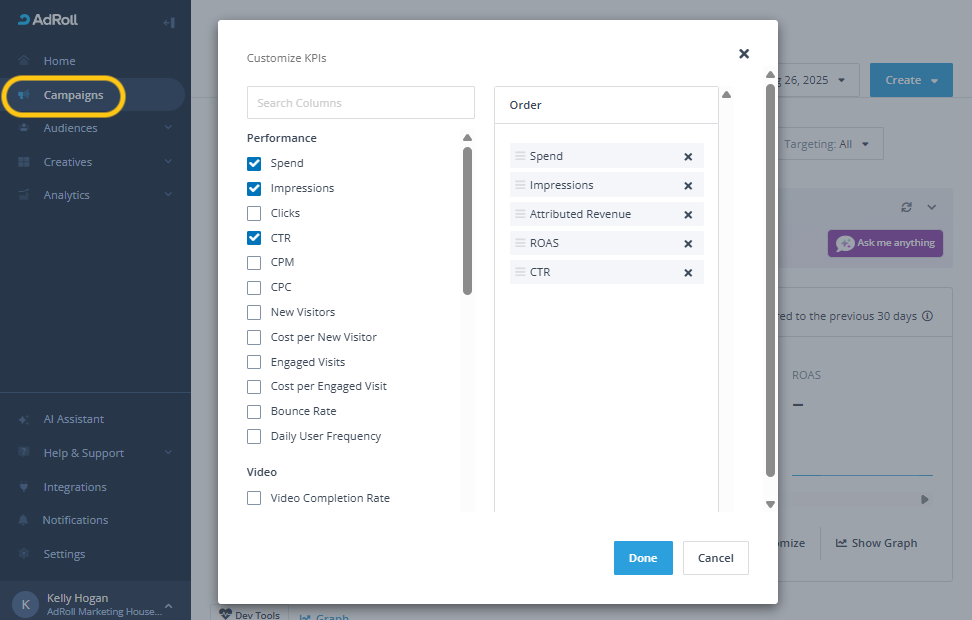
Task: Remove Spend from the Order list
Action: [688, 157]
